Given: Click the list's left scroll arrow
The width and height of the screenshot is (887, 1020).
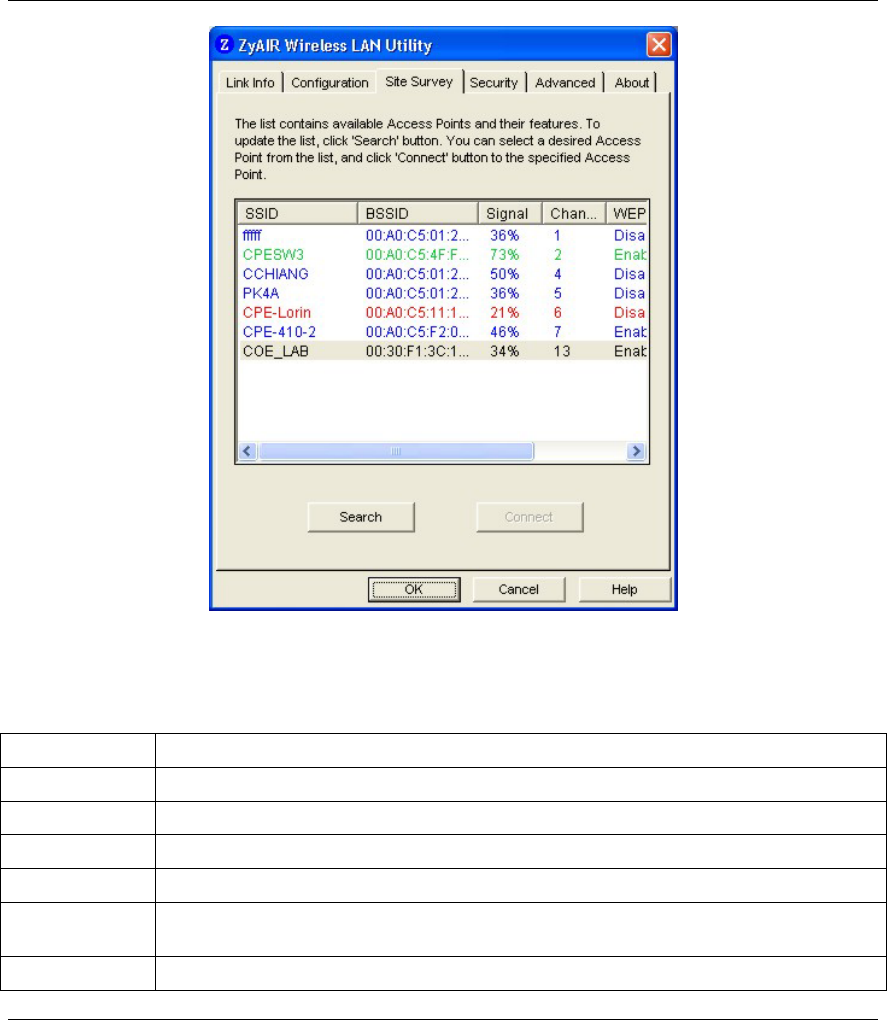Looking at the screenshot, I should click(x=248, y=451).
